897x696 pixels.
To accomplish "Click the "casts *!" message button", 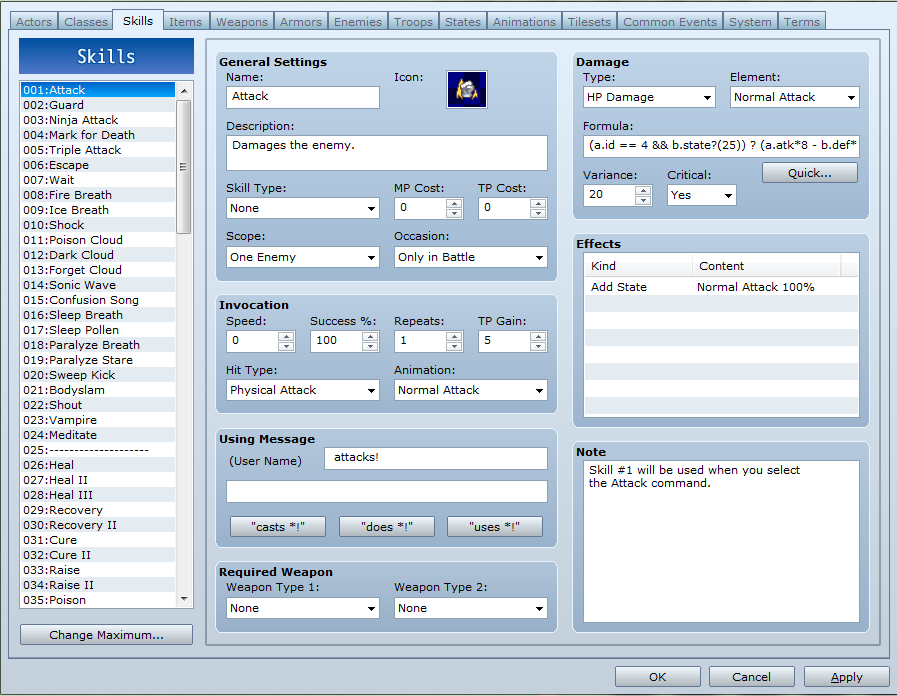I will coord(278,527).
